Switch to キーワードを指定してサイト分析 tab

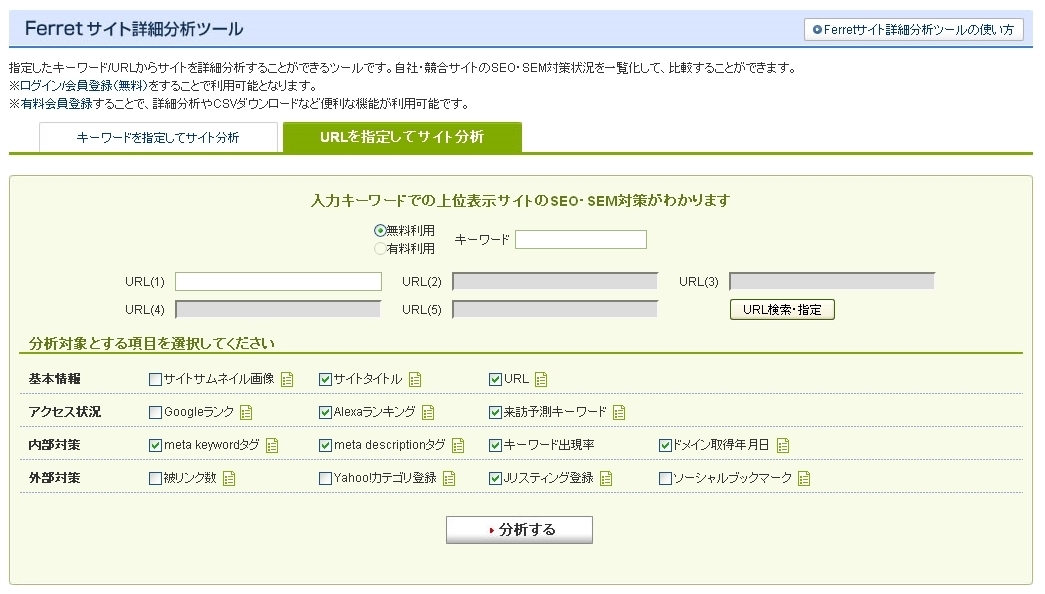(158, 138)
